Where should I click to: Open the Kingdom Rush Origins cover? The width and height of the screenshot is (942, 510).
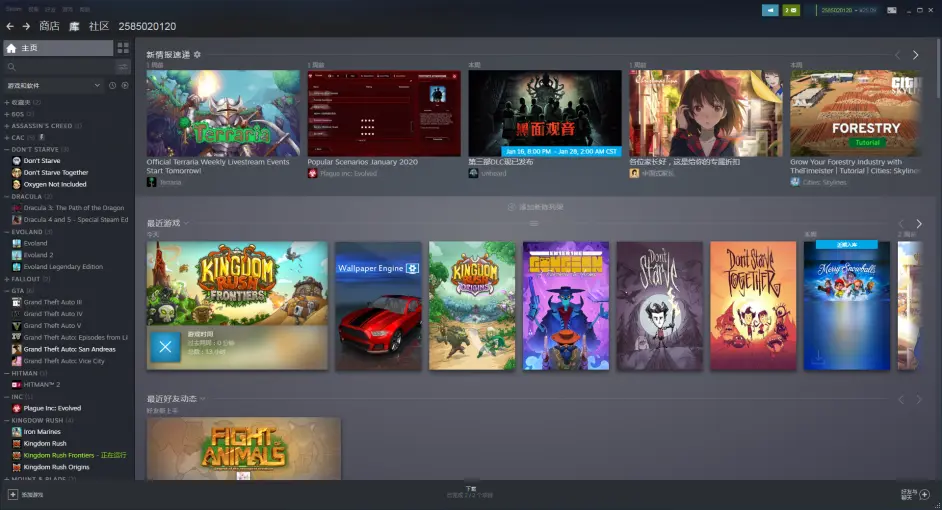[472, 306]
